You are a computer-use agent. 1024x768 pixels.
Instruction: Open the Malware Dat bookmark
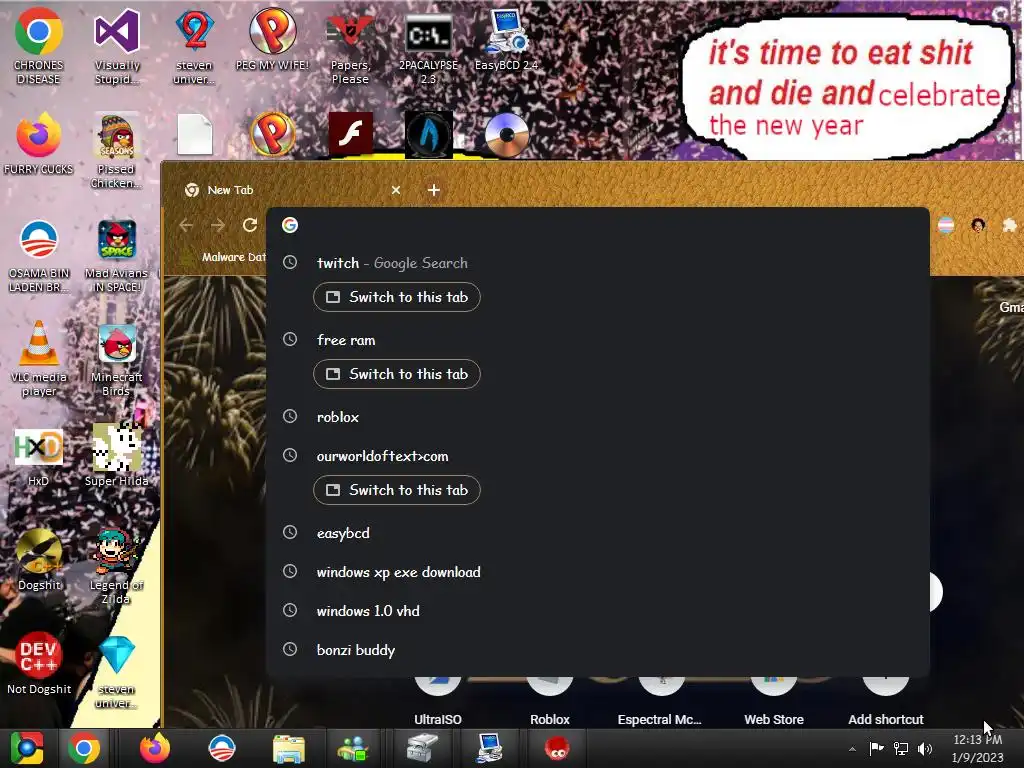pos(225,257)
